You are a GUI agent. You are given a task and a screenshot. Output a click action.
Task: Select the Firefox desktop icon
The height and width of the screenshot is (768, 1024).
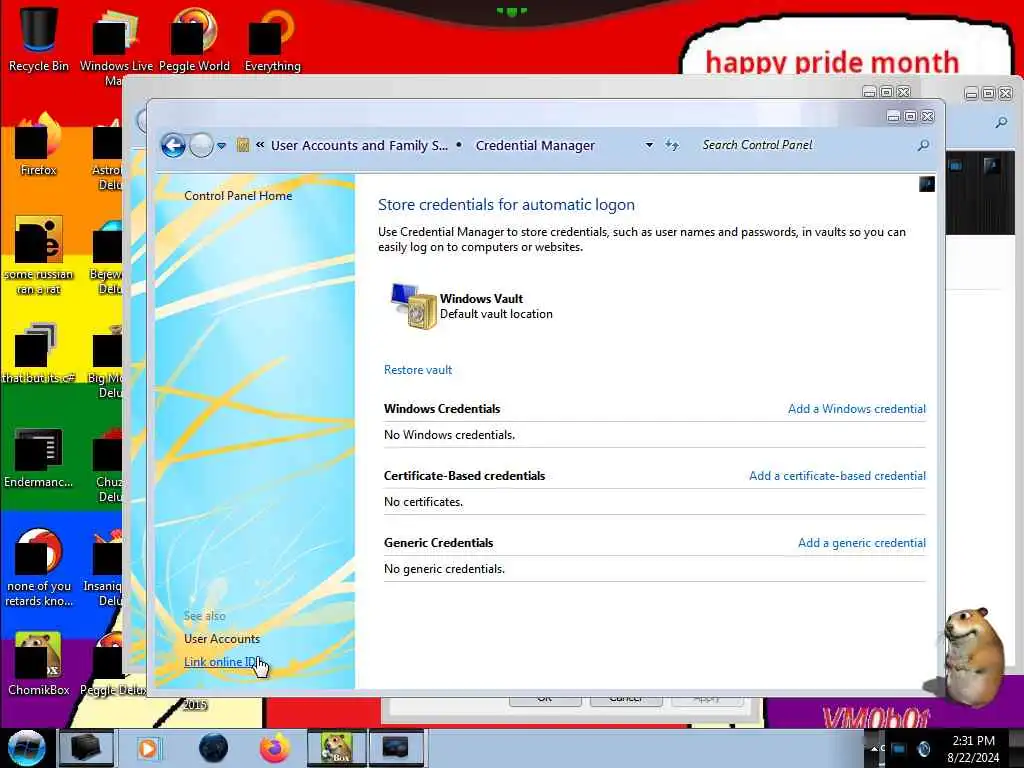tap(39, 144)
